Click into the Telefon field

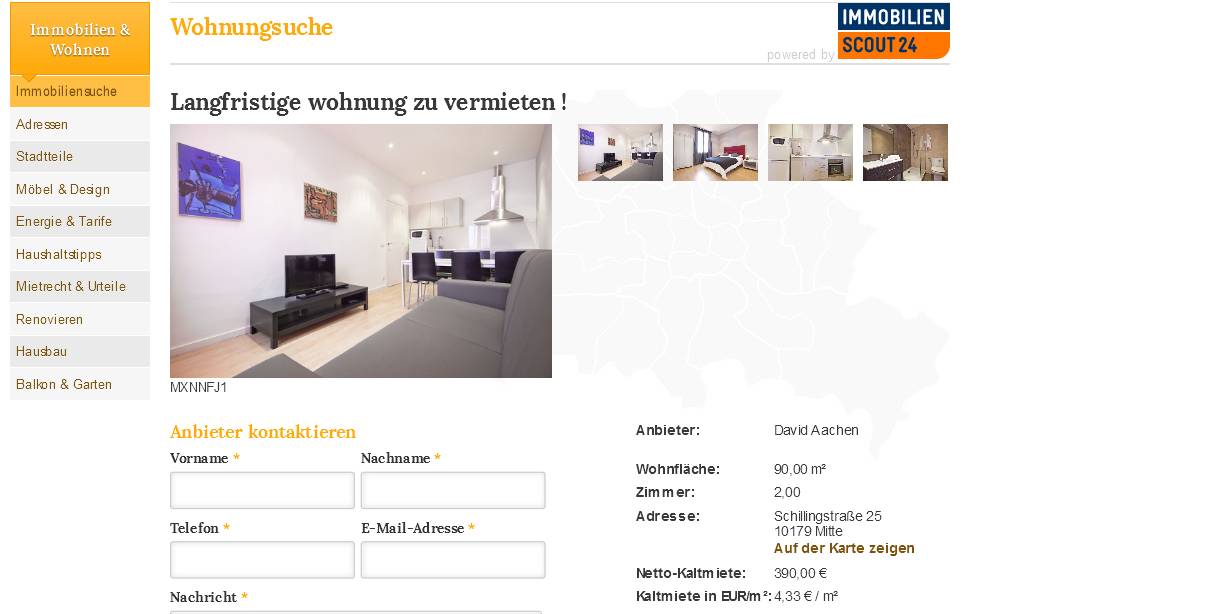coord(262,560)
